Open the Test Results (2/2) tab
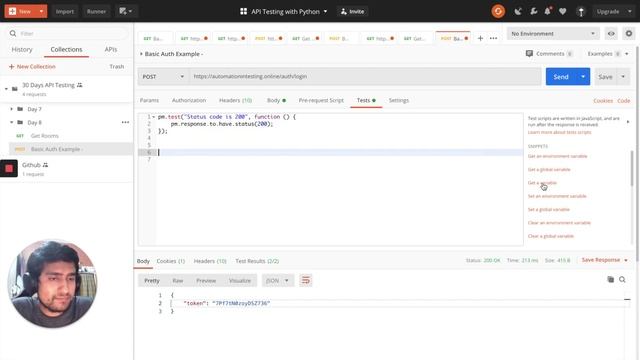 click(257, 261)
